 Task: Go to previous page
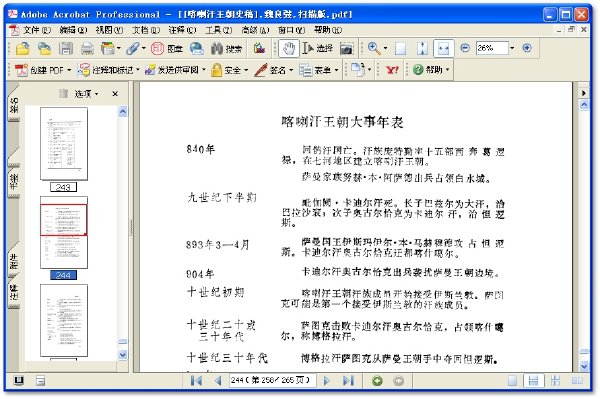[x=218, y=380]
